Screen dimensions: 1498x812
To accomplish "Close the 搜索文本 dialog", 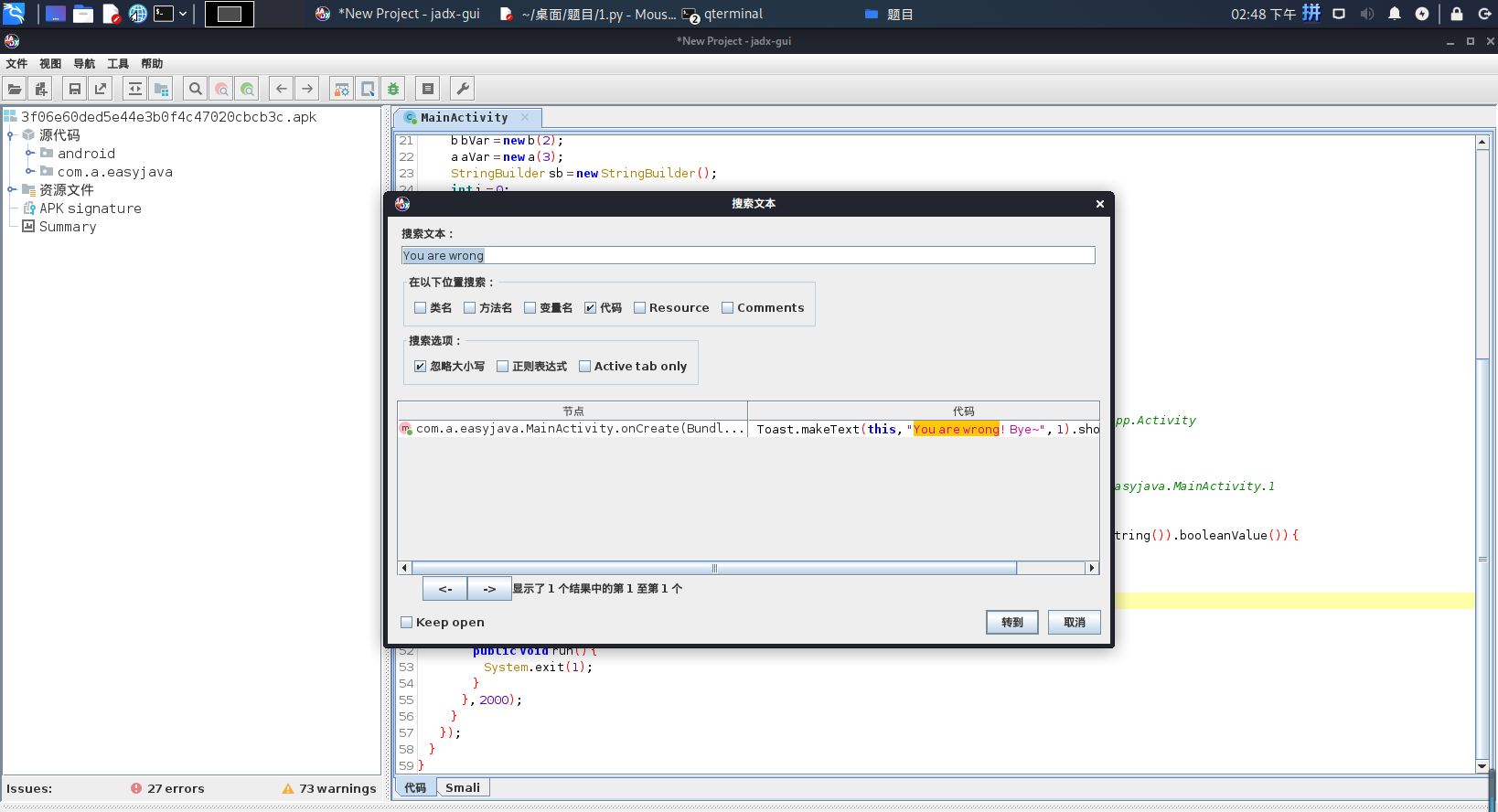I will 1100,204.
